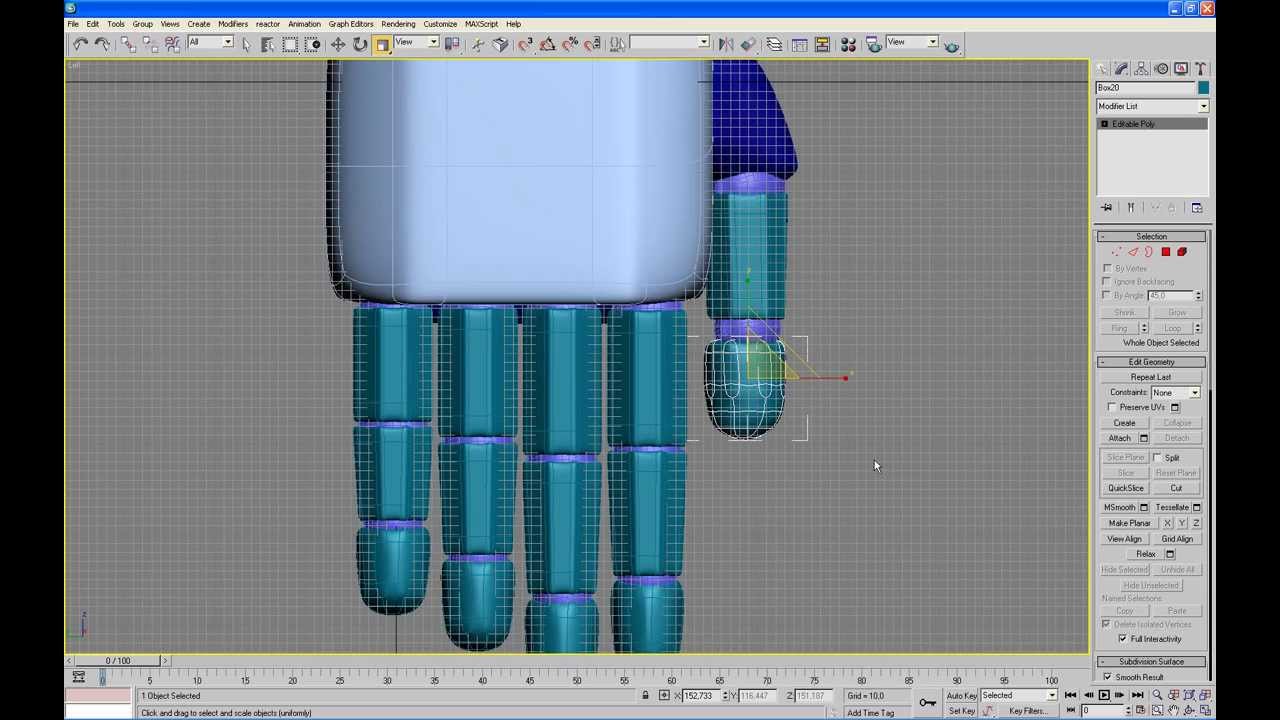Toggle the By Vertex checkbox
1280x720 pixels.
click(1107, 269)
